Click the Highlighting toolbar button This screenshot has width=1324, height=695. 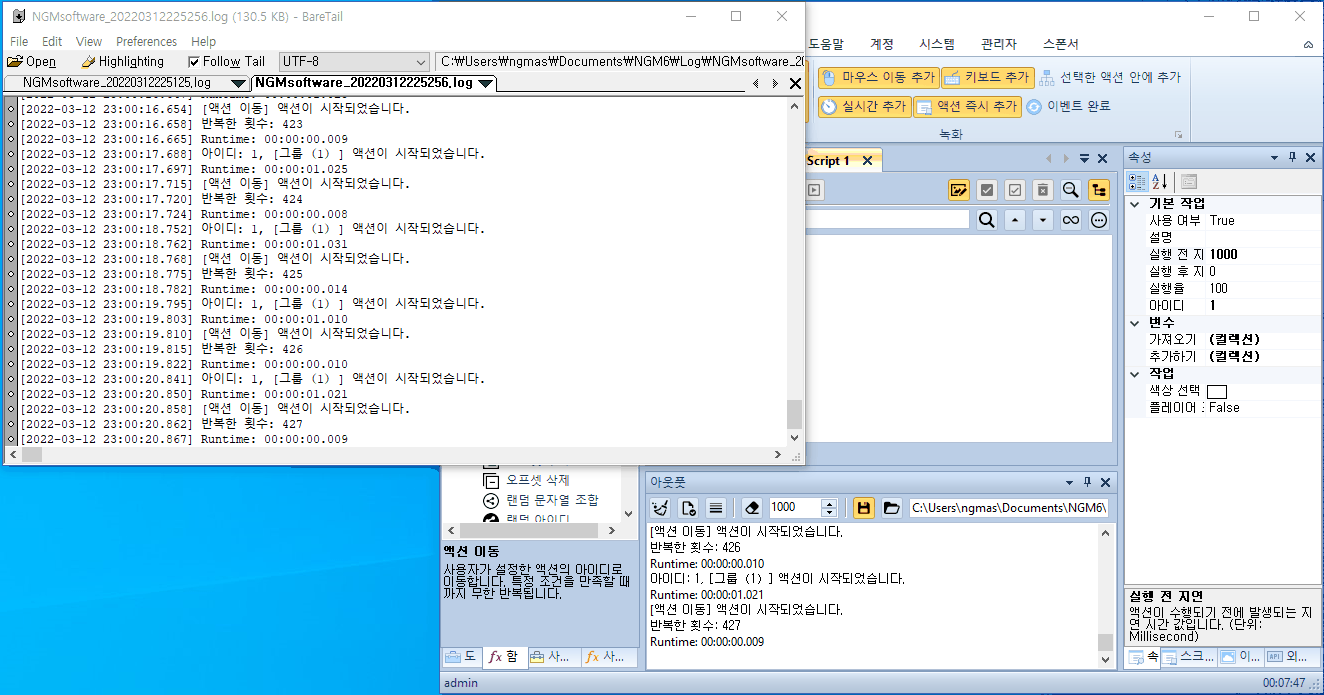pyautogui.click(x=122, y=62)
